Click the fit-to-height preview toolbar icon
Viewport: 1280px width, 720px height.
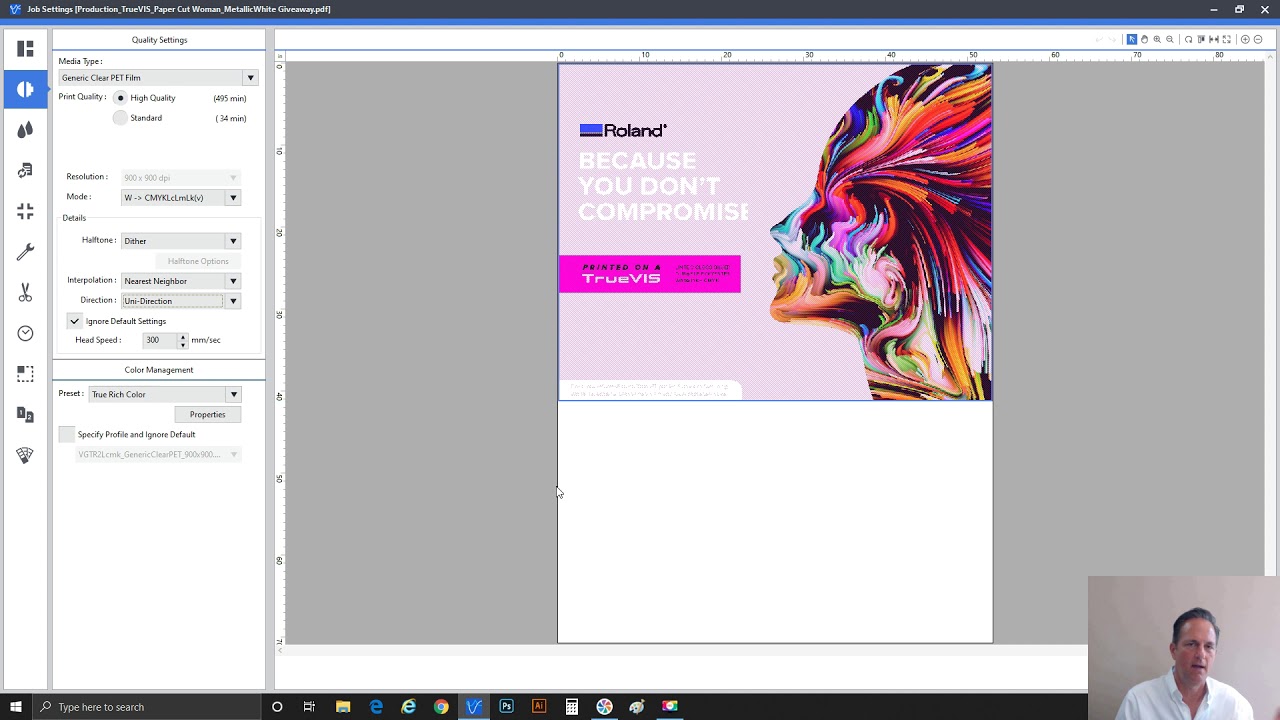[1202, 40]
